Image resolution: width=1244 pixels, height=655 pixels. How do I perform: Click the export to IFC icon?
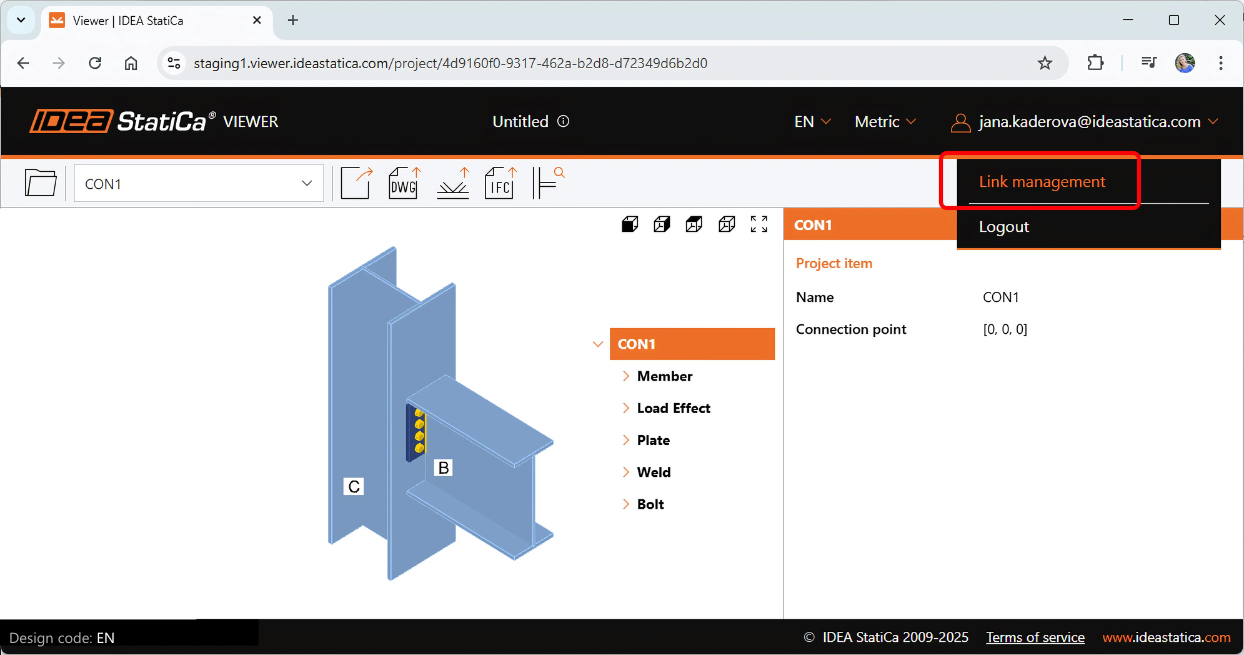(500, 183)
